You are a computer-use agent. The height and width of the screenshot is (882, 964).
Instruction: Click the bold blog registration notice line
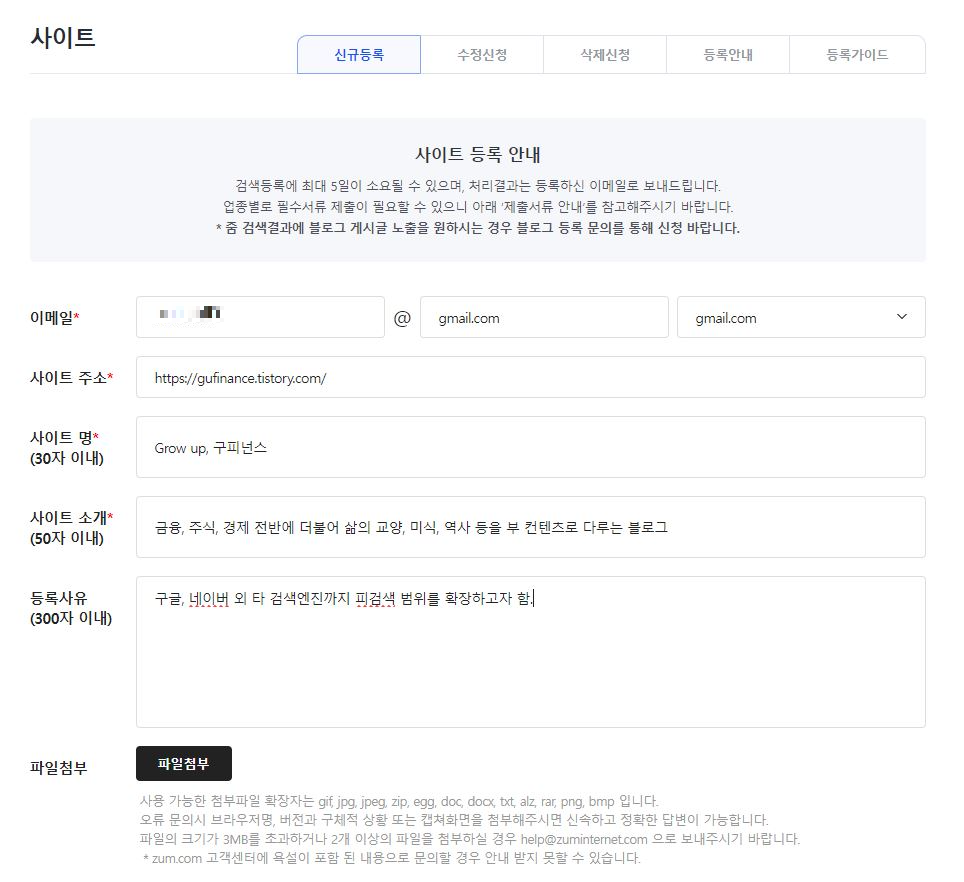(x=478, y=228)
